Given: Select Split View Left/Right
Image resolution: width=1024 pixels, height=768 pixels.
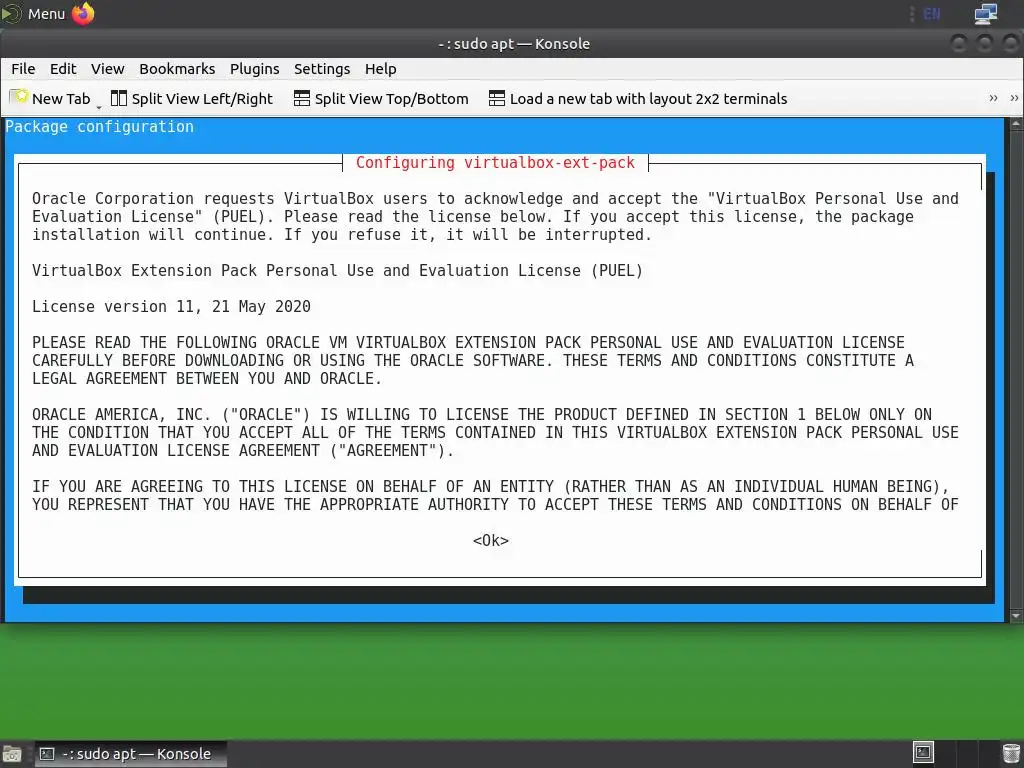Looking at the screenshot, I should pos(192,99).
